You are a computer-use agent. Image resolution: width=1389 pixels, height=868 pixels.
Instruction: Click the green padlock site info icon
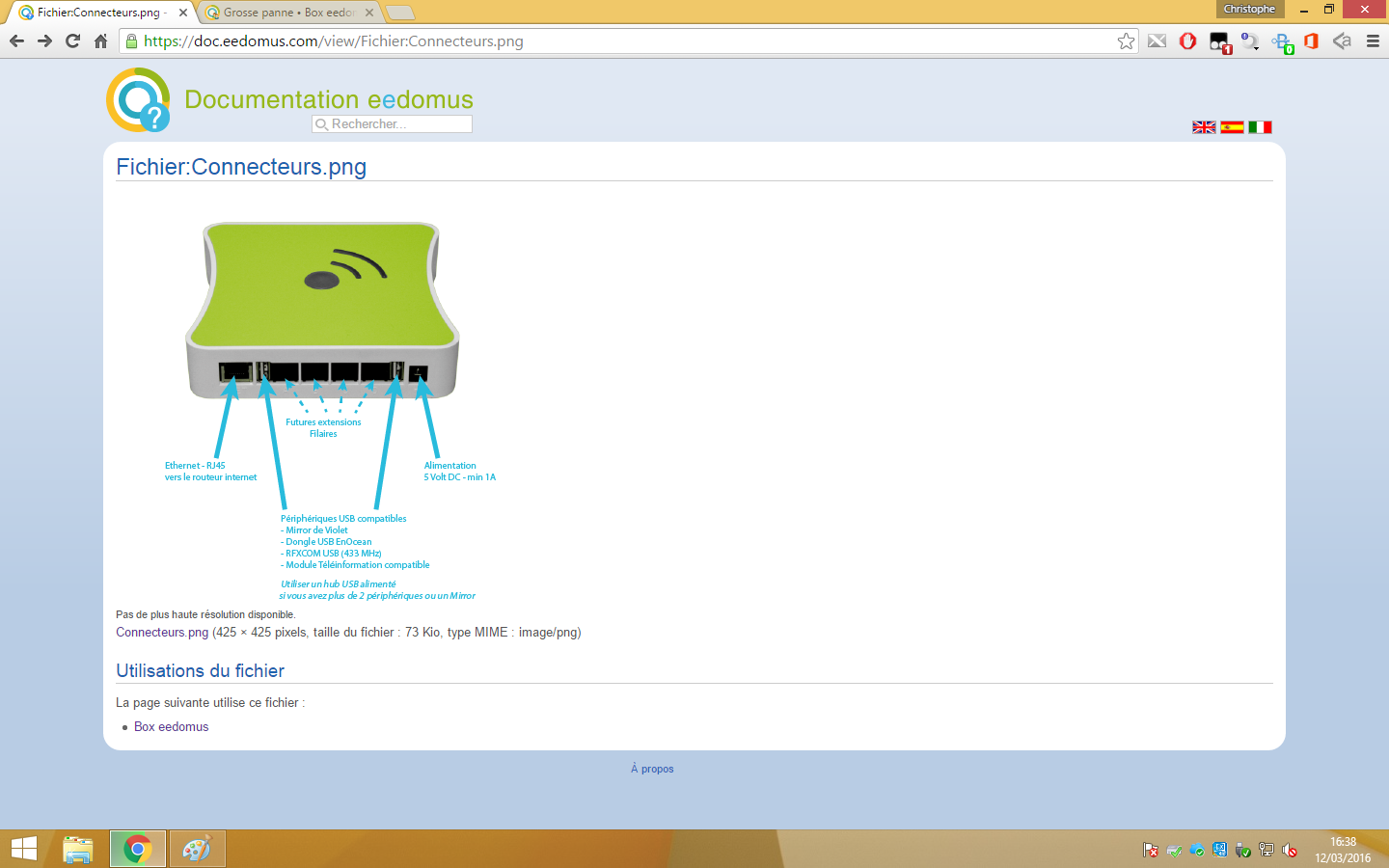coord(132,41)
